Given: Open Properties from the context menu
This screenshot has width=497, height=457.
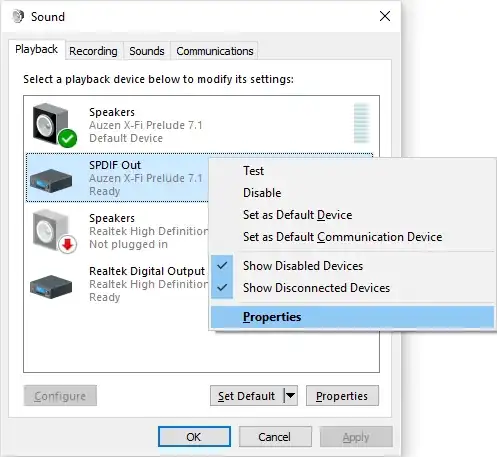Looking at the screenshot, I should pyautogui.click(x=353, y=317).
